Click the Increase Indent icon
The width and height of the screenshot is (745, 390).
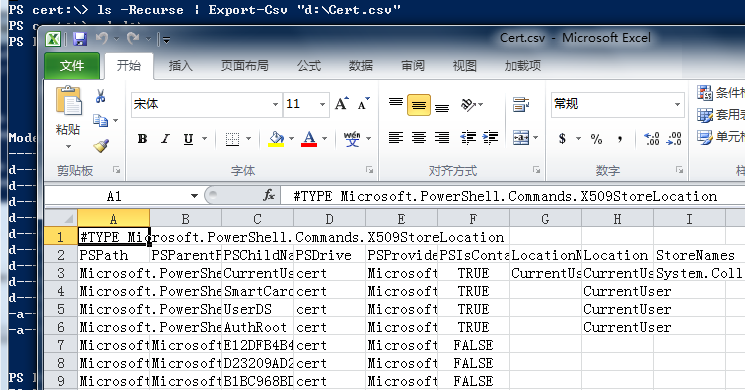point(490,138)
